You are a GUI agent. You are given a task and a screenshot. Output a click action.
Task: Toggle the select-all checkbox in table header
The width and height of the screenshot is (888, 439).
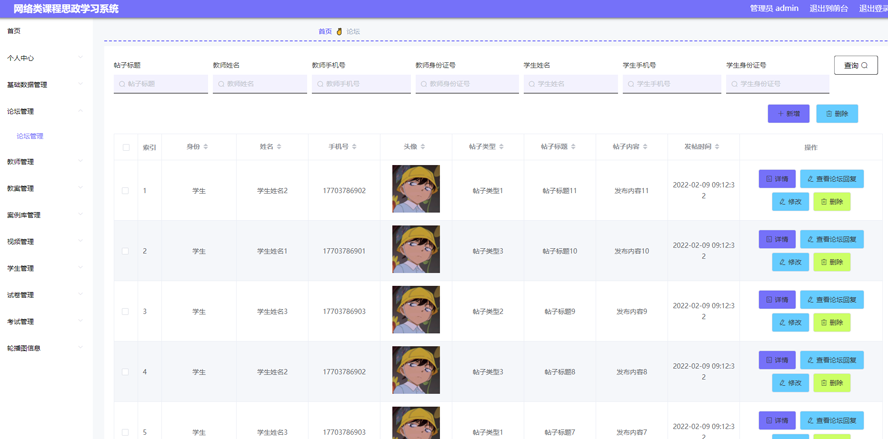126,147
